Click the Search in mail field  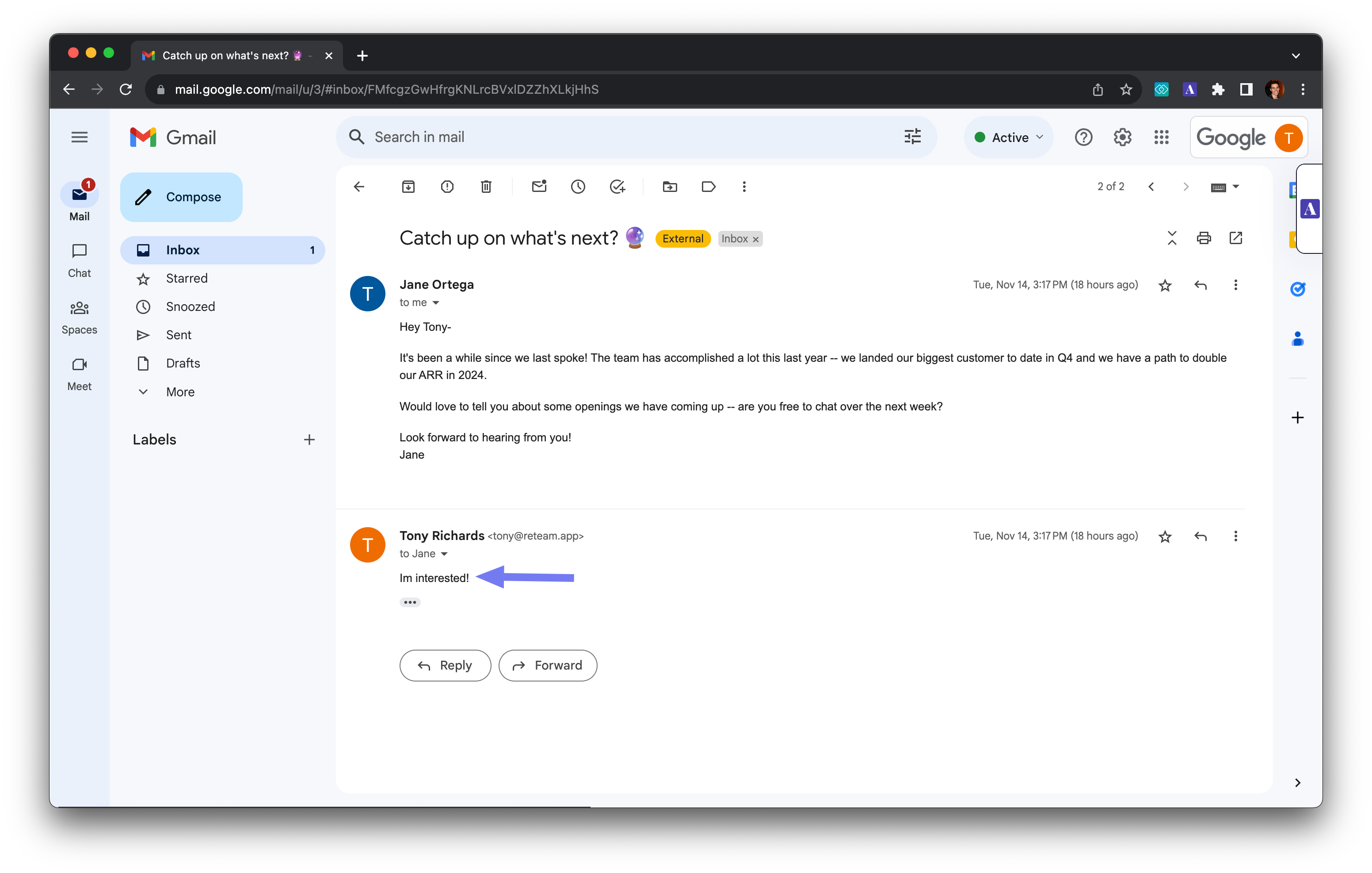pyautogui.click(x=627, y=137)
